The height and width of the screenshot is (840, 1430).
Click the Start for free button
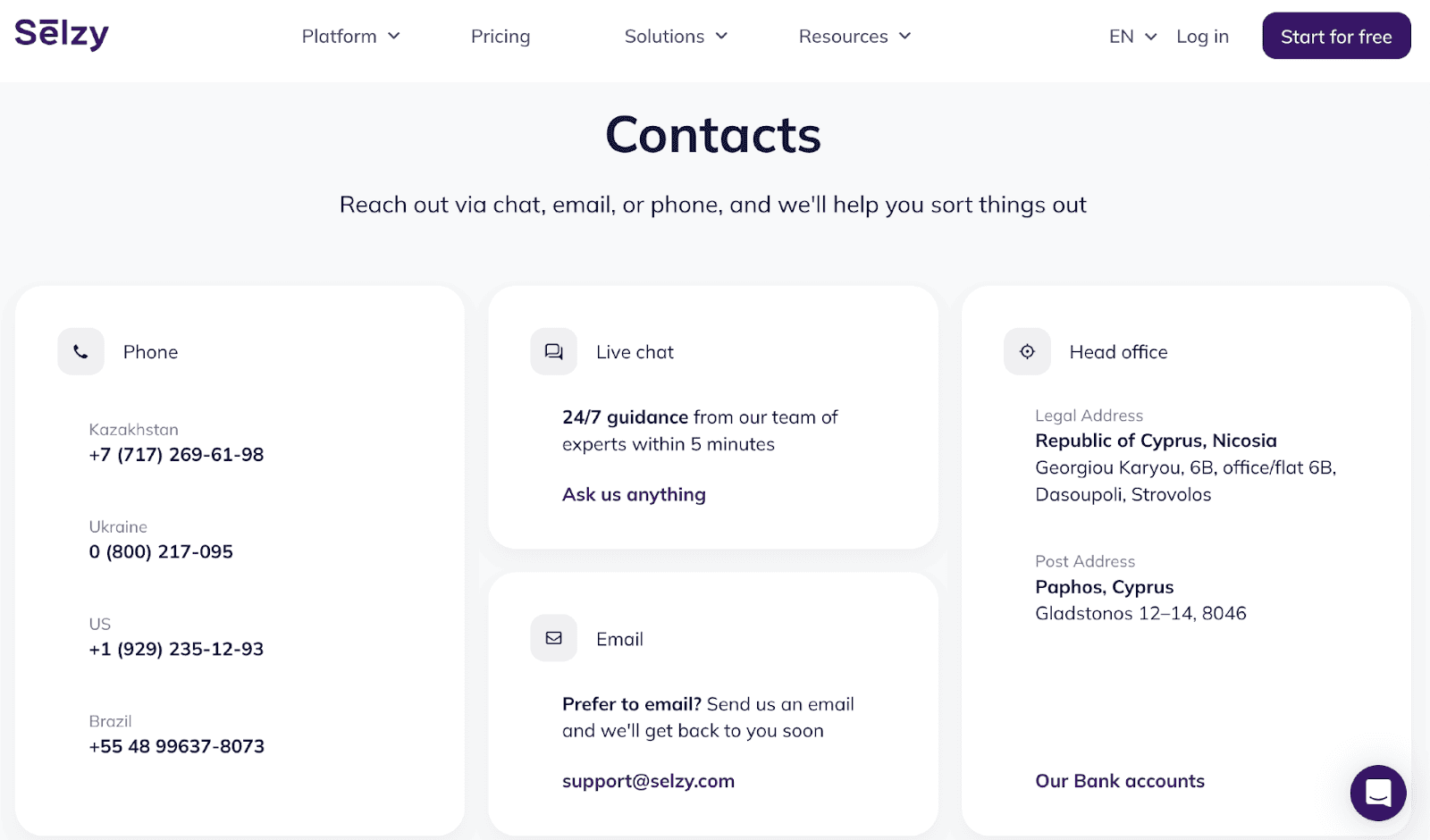click(1336, 36)
